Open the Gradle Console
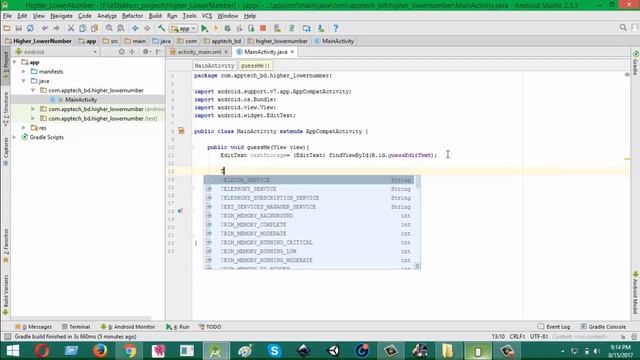Viewport: 640px width, 360px height. point(603,327)
